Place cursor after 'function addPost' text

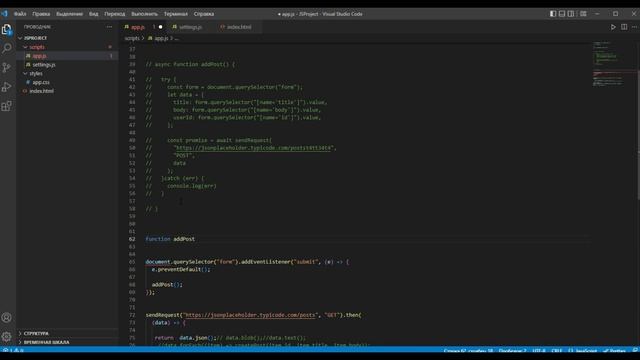tap(196, 239)
